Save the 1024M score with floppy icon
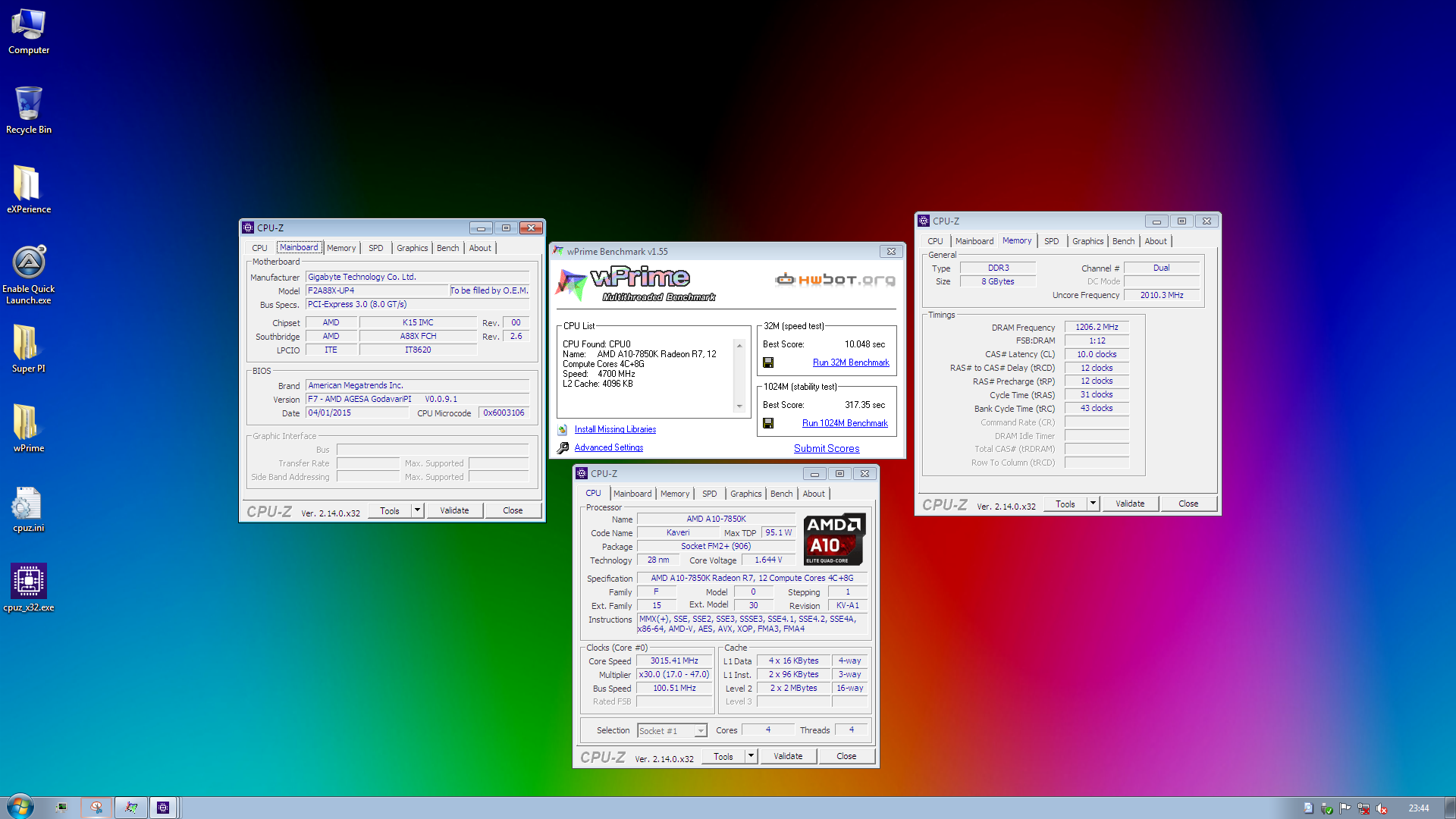The height and width of the screenshot is (819, 1456). [768, 423]
